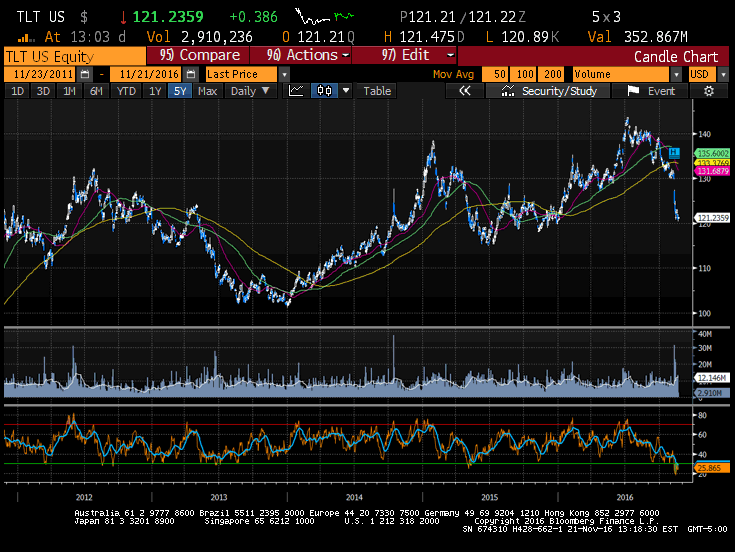Open the Volume study dropdown arrow
The height and width of the screenshot is (552, 735).
pyautogui.click(x=676, y=75)
